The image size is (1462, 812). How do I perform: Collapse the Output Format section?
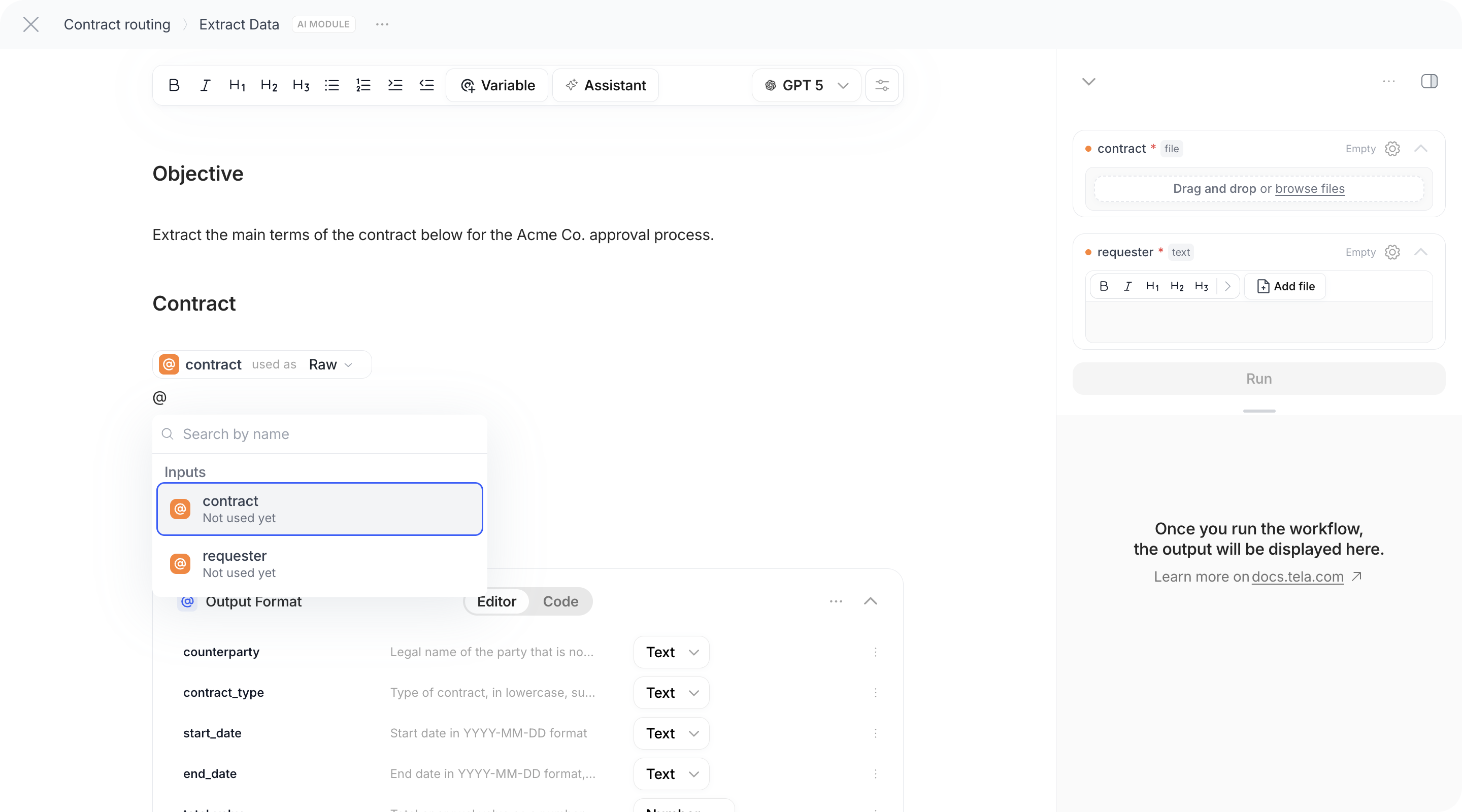click(871, 601)
